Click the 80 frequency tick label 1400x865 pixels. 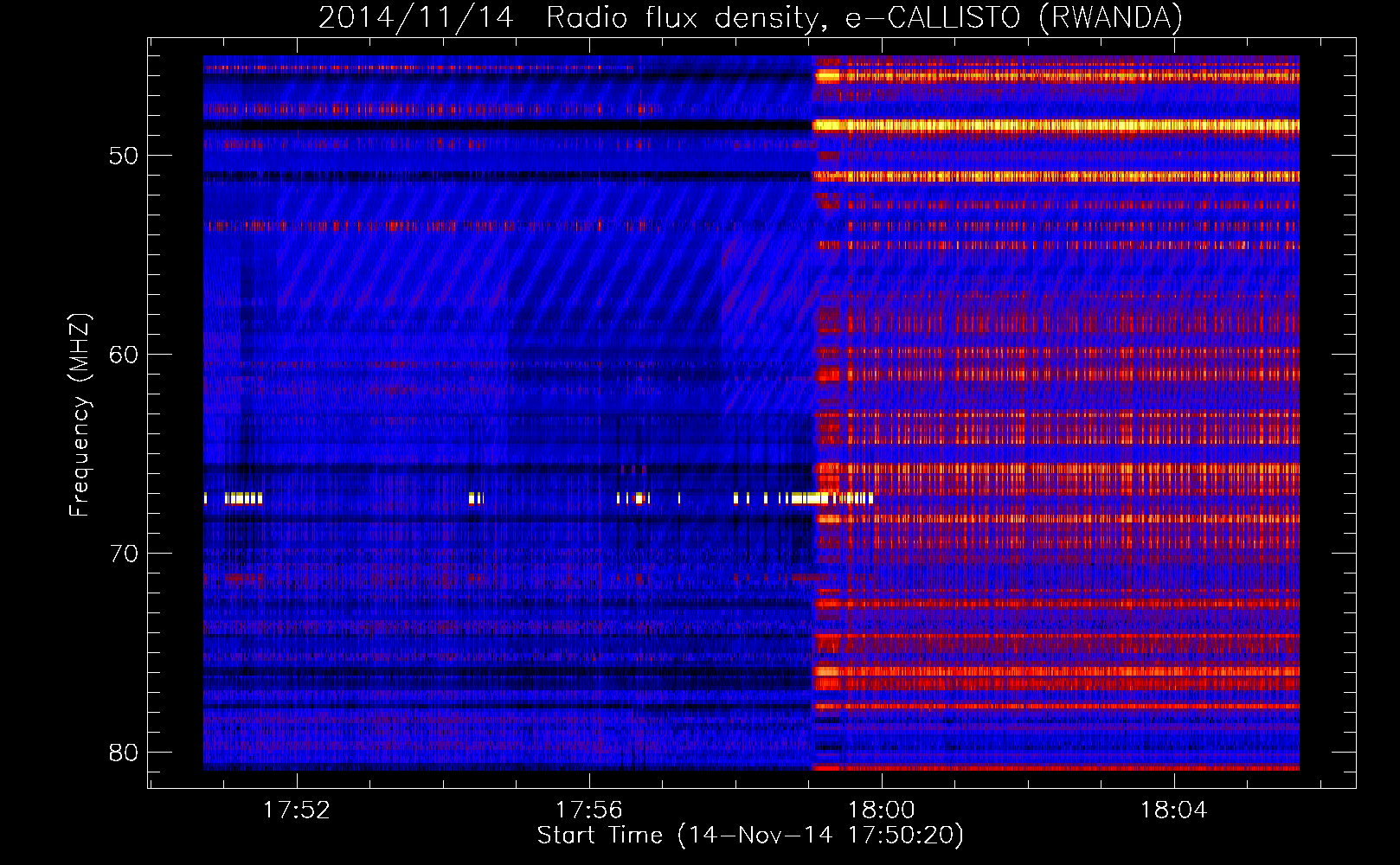coord(124,753)
